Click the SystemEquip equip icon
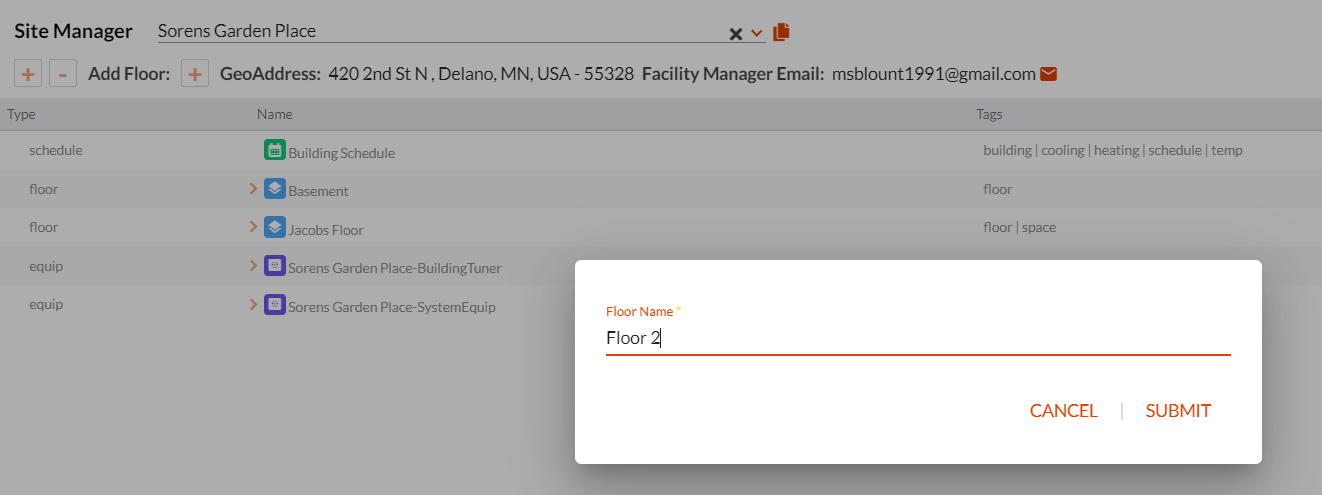This screenshot has height=495, width=1322. pos(275,304)
